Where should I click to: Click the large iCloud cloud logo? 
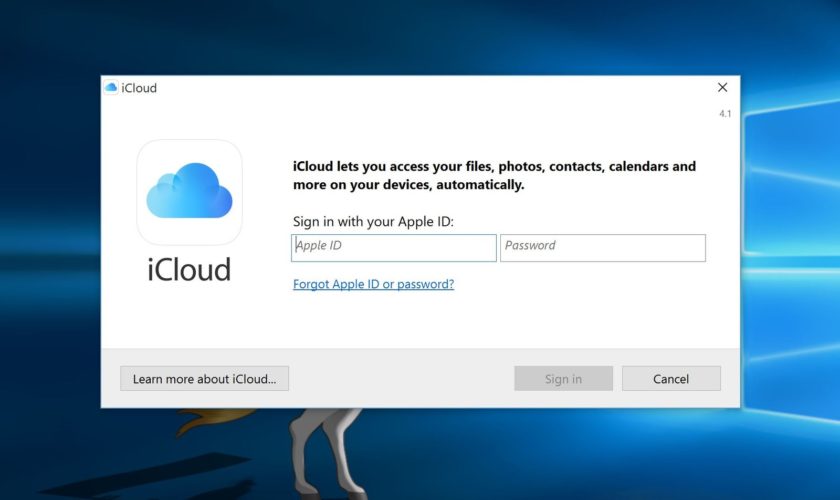coord(190,192)
